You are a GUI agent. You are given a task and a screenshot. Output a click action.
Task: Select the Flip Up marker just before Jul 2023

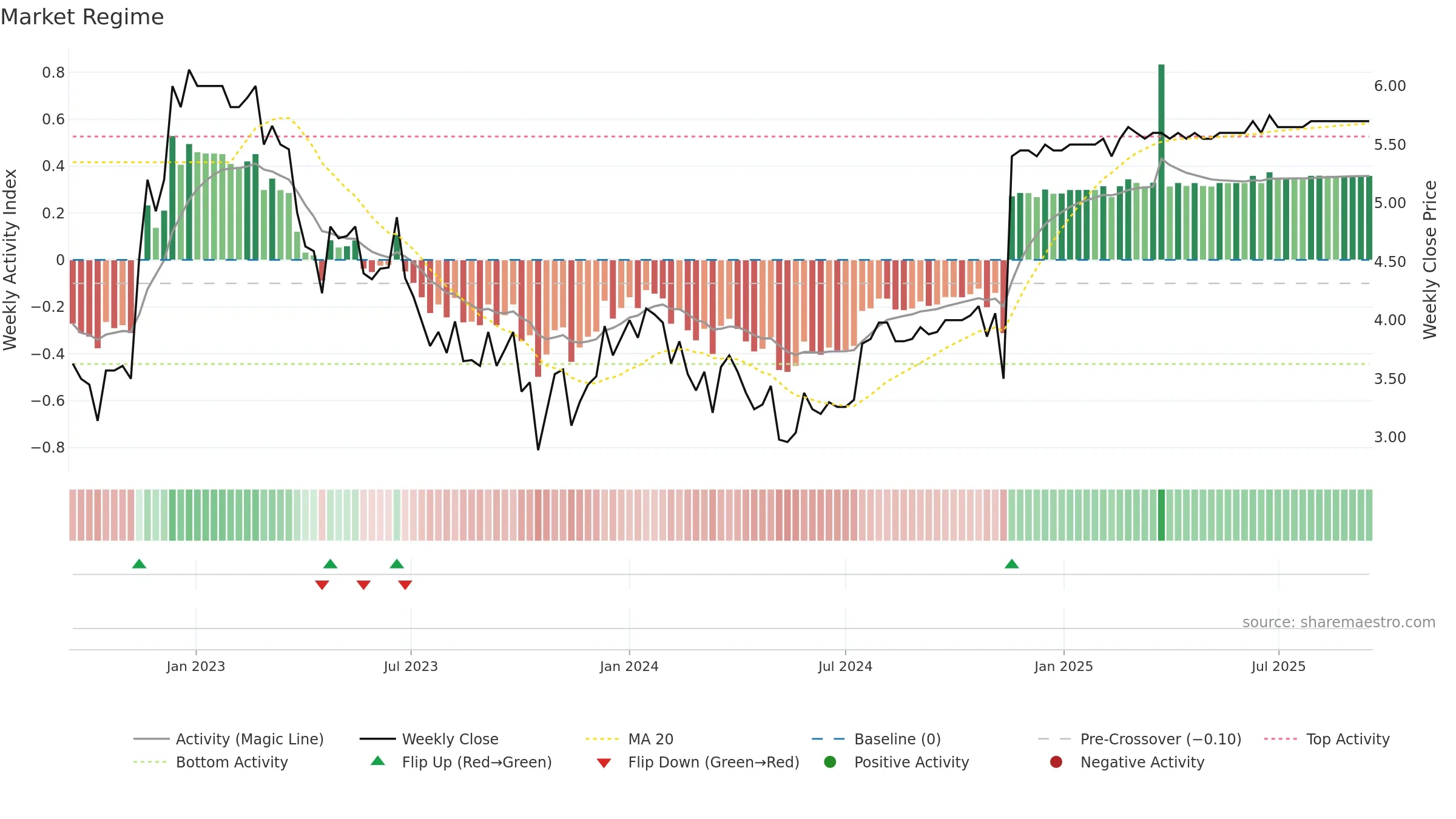pos(397,564)
